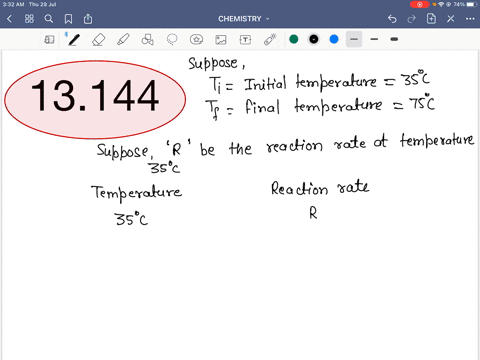The image size is (480, 360).
Task: Select the Text box tool
Action: (245, 40)
